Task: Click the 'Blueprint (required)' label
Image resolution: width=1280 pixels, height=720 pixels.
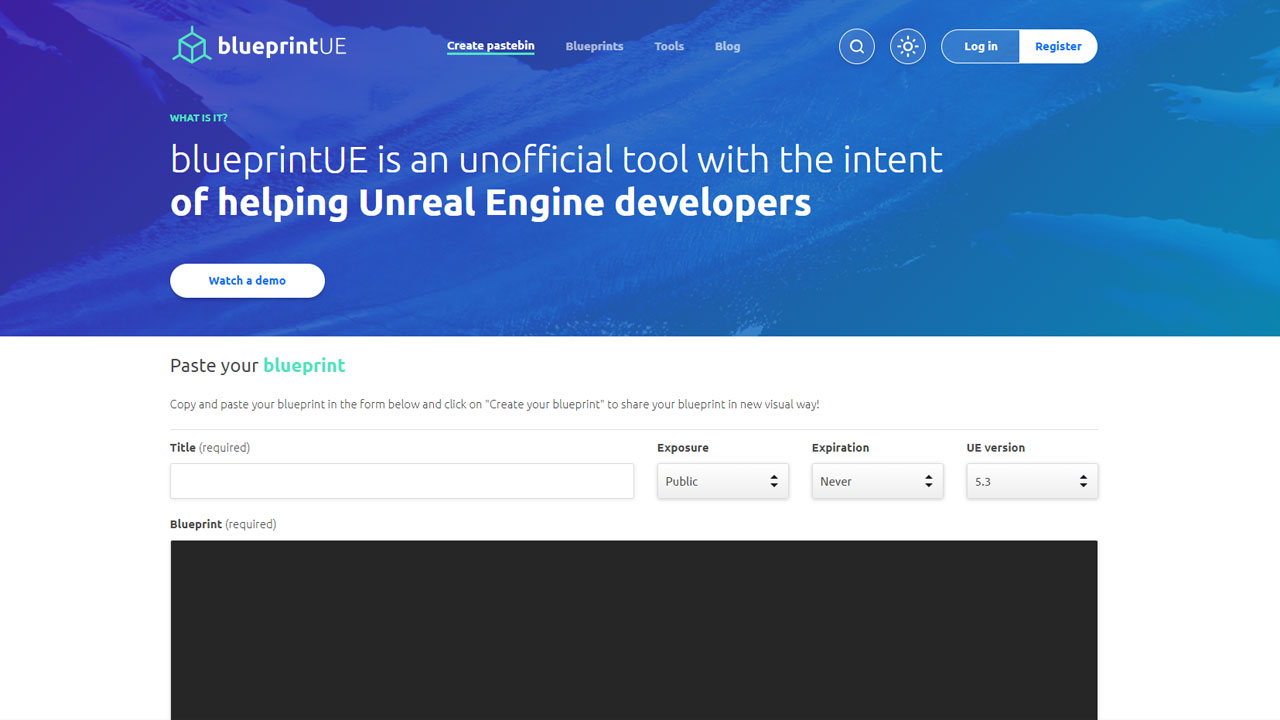Action: [x=223, y=524]
